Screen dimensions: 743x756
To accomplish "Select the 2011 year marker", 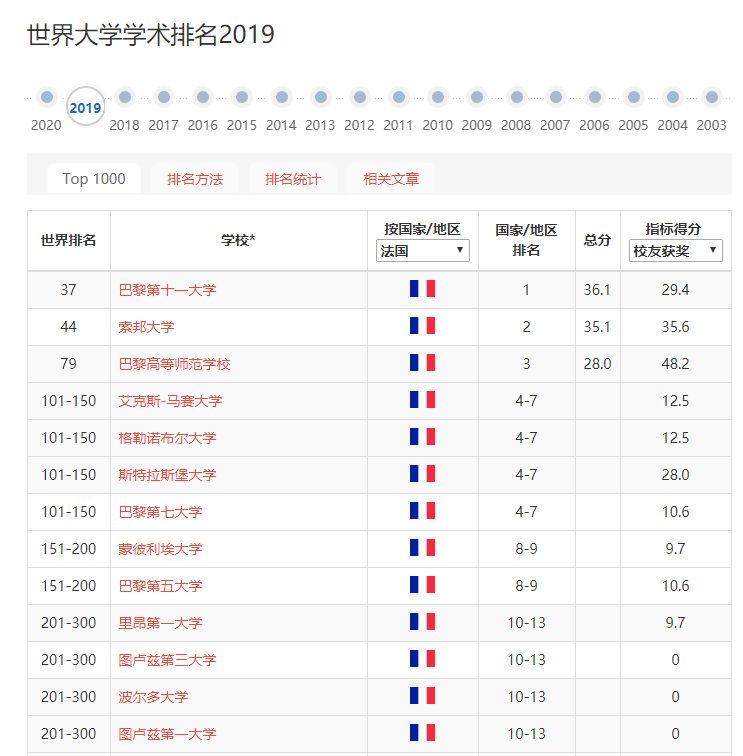I will (399, 97).
